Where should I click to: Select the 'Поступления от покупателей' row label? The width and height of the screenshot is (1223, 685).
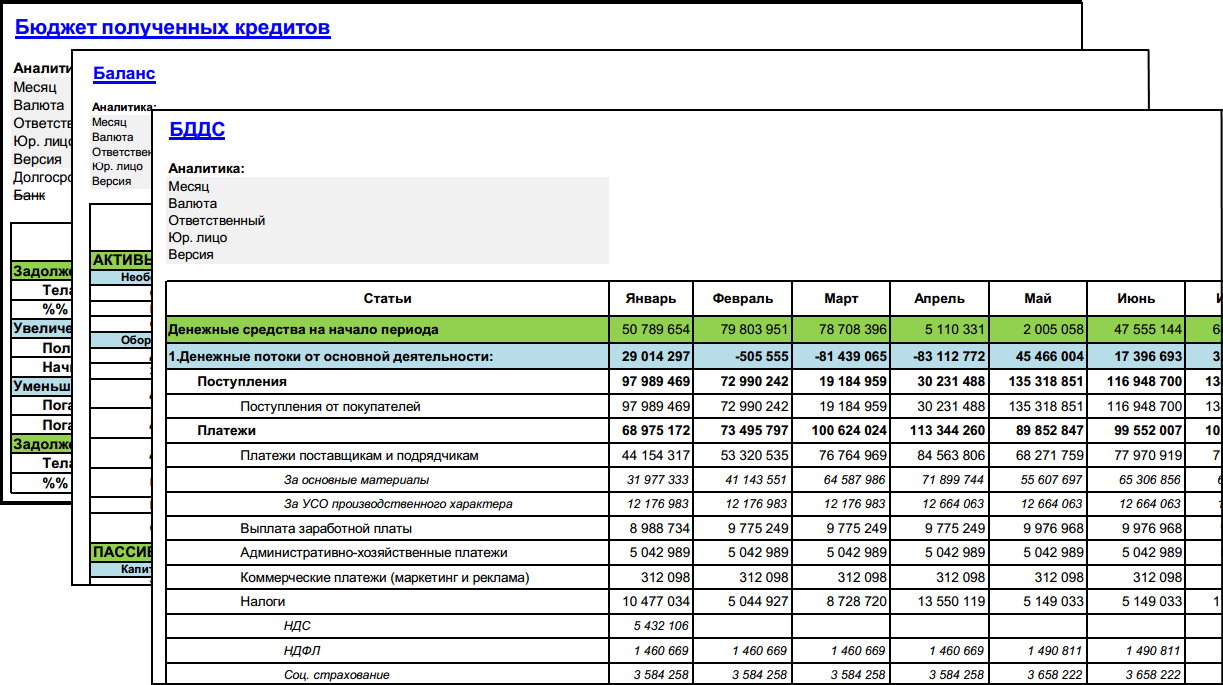click(330, 406)
